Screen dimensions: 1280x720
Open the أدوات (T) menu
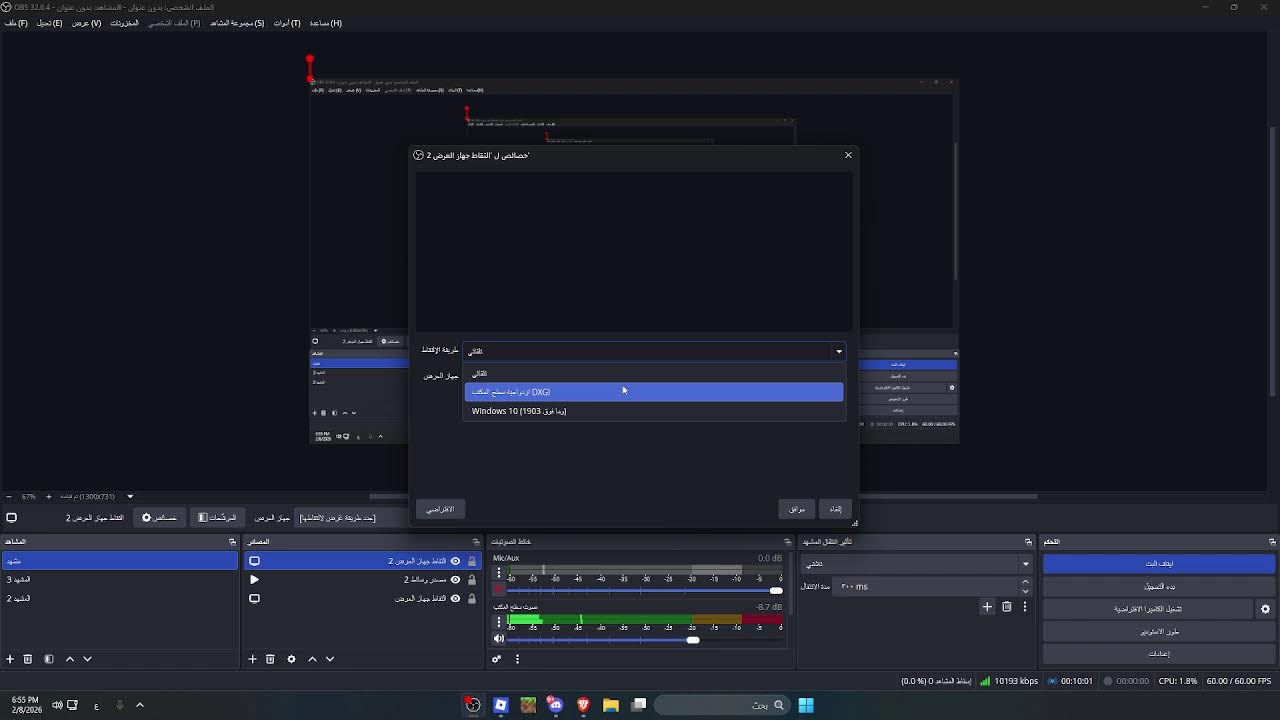pos(287,23)
